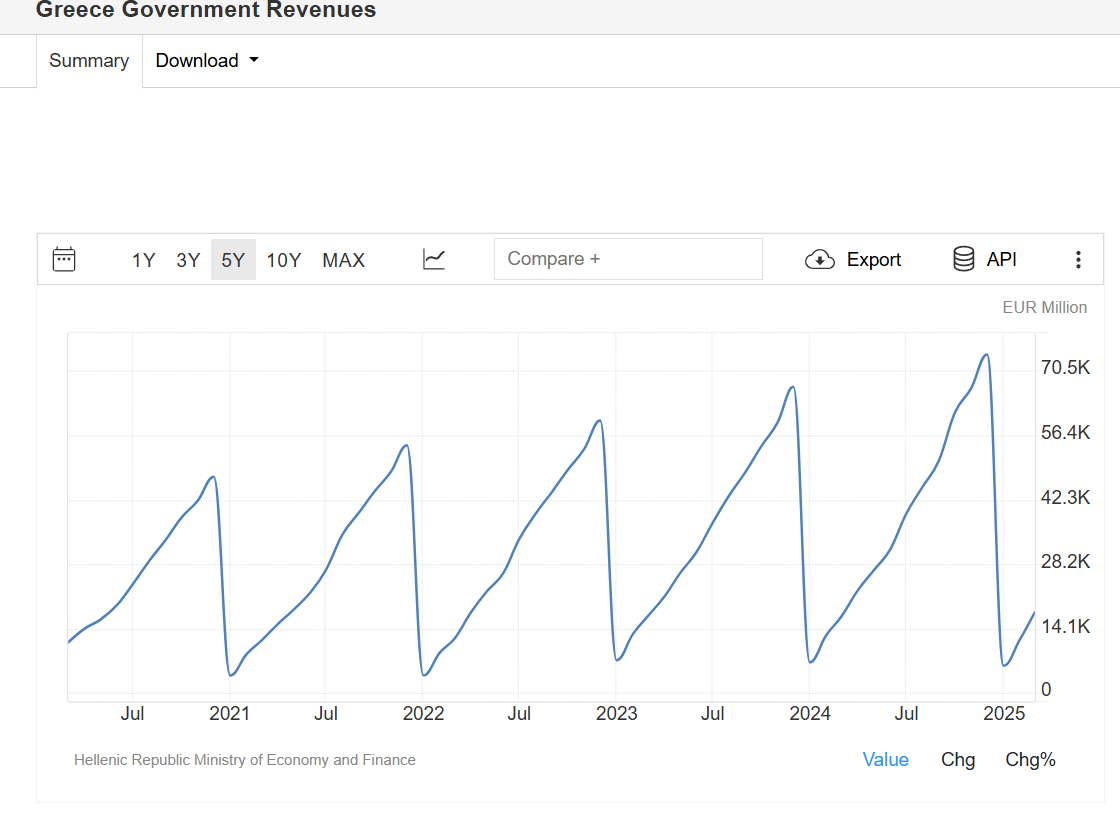Show the chart as Value
This screenshot has height=826, width=1120.
tap(886, 760)
